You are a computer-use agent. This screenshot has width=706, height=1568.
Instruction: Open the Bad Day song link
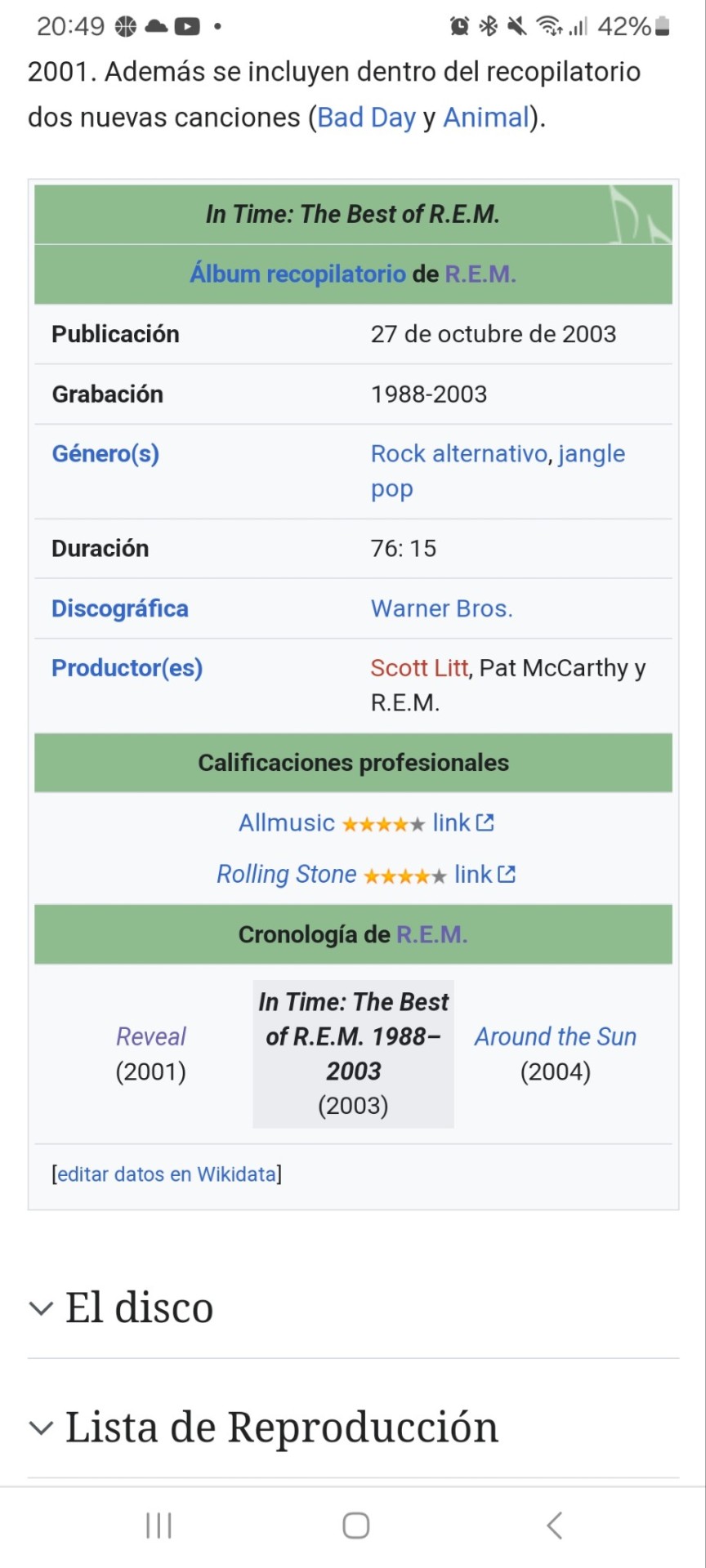(366, 118)
